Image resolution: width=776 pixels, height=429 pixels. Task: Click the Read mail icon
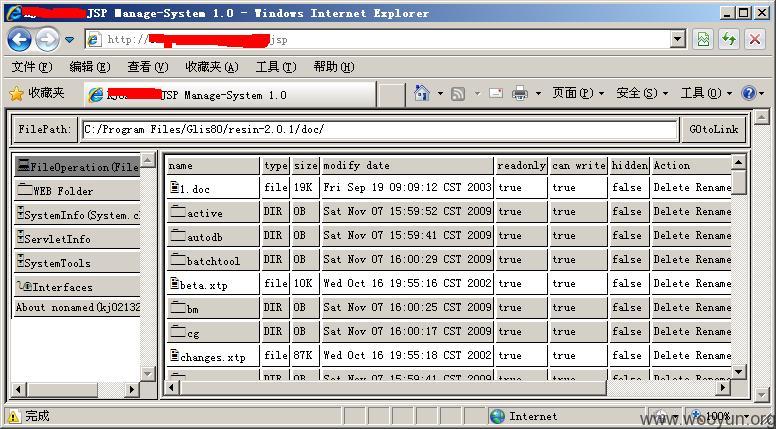click(x=495, y=93)
